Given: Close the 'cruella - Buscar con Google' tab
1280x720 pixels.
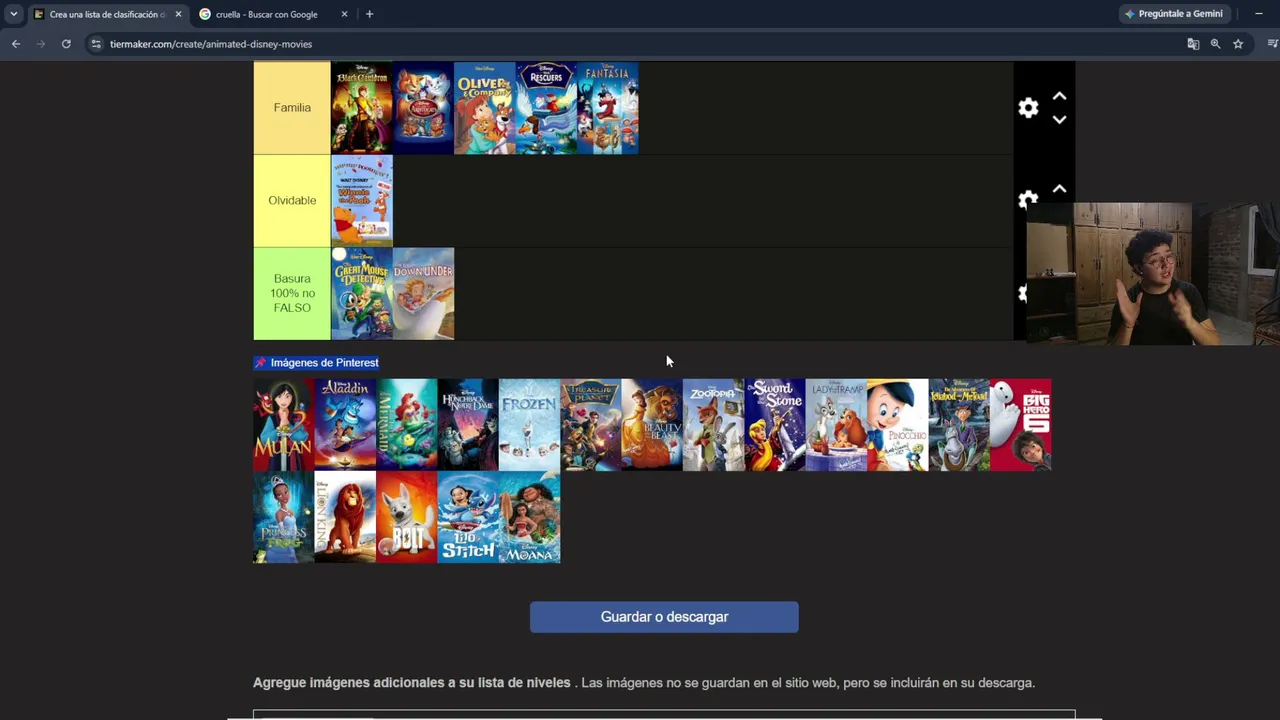Looking at the screenshot, I should pyautogui.click(x=344, y=14).
